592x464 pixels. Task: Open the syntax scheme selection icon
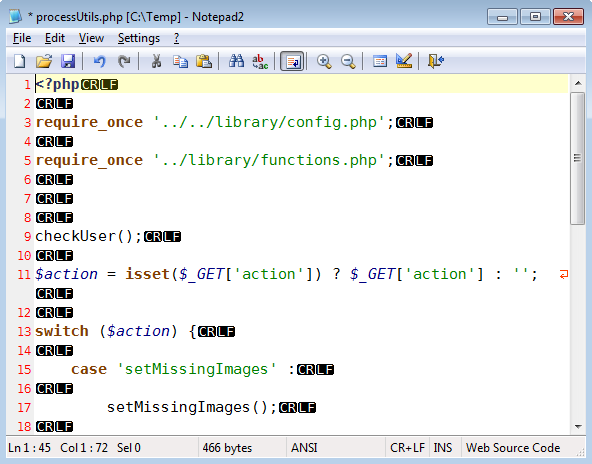tap(380, 61)
